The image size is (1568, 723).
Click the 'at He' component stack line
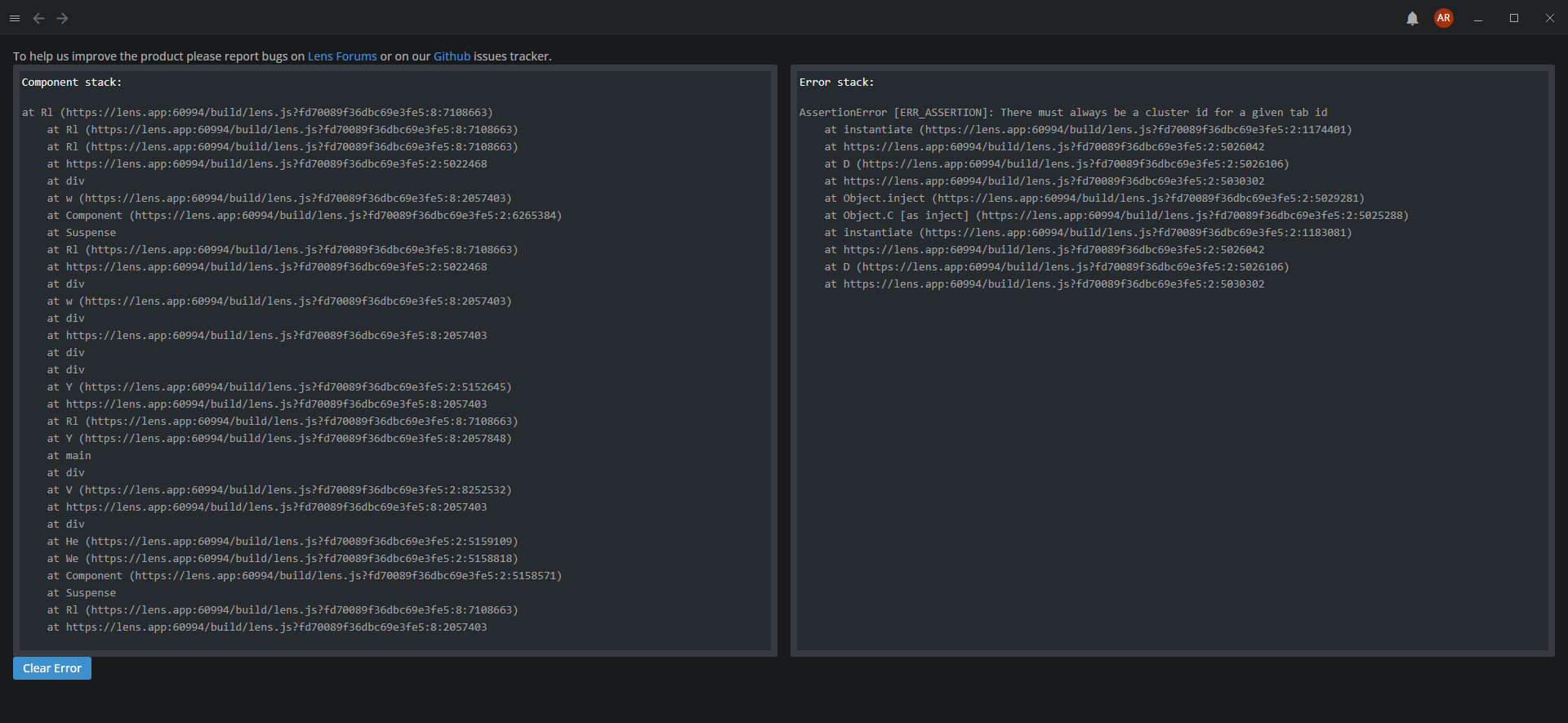point(282,542)
